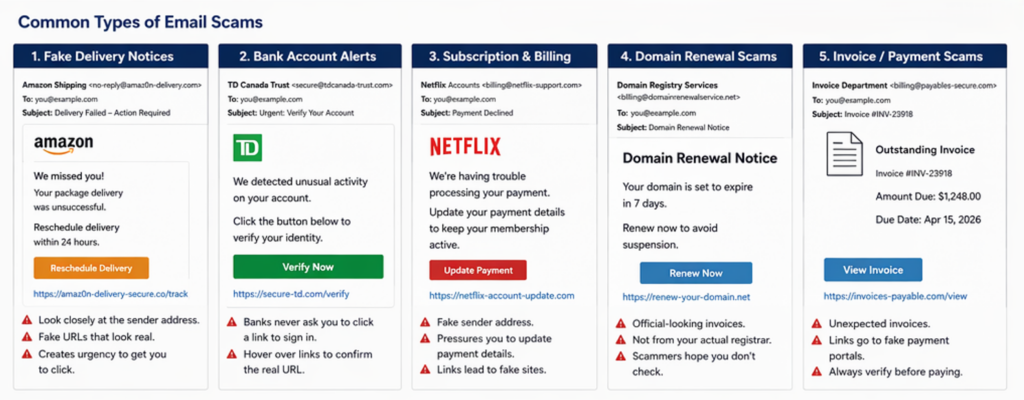The width and height of the screenshot is (1024, 400).
Task: Click the Amazon logo in delivery email
Action: [63, 146]
